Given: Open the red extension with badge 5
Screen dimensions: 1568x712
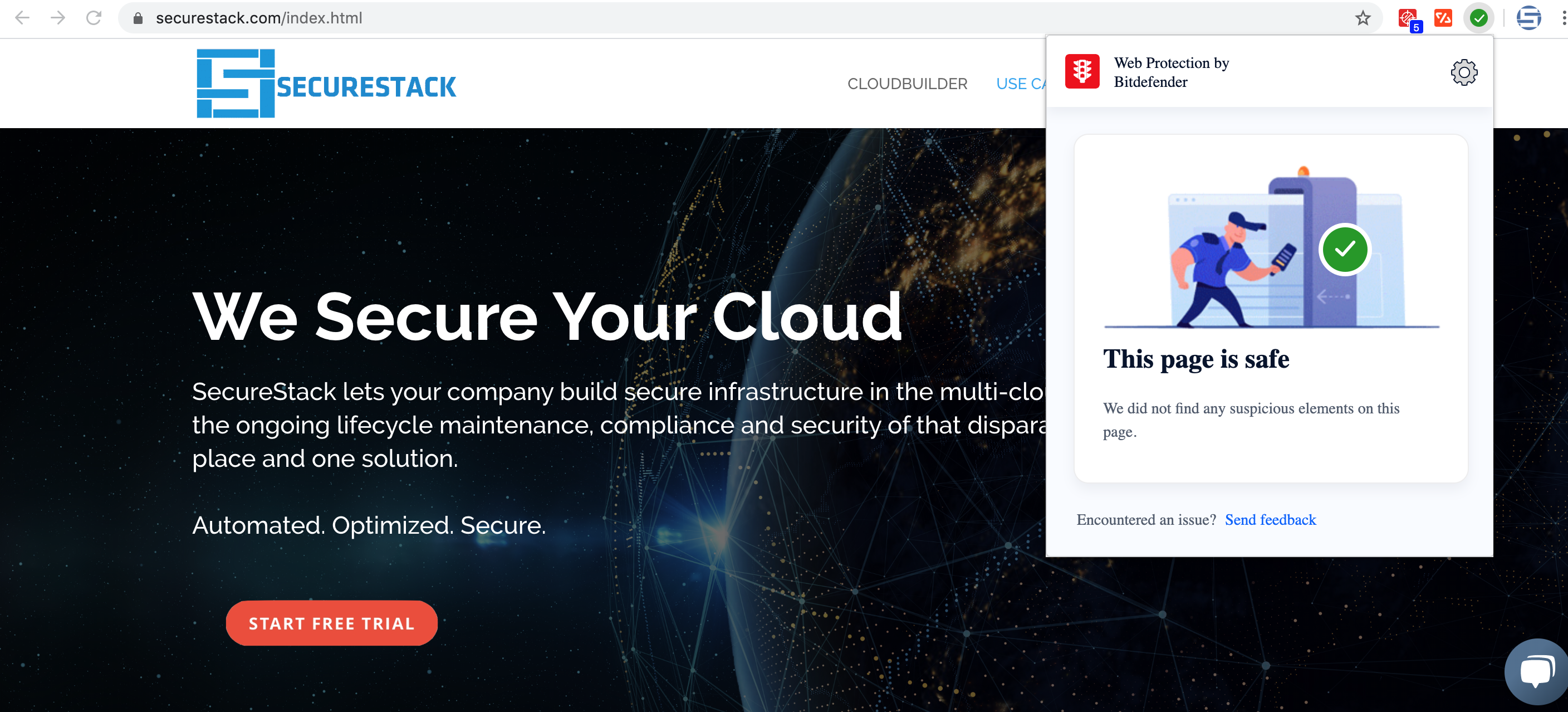Looking at the screenshot, I should [1409, 19].
